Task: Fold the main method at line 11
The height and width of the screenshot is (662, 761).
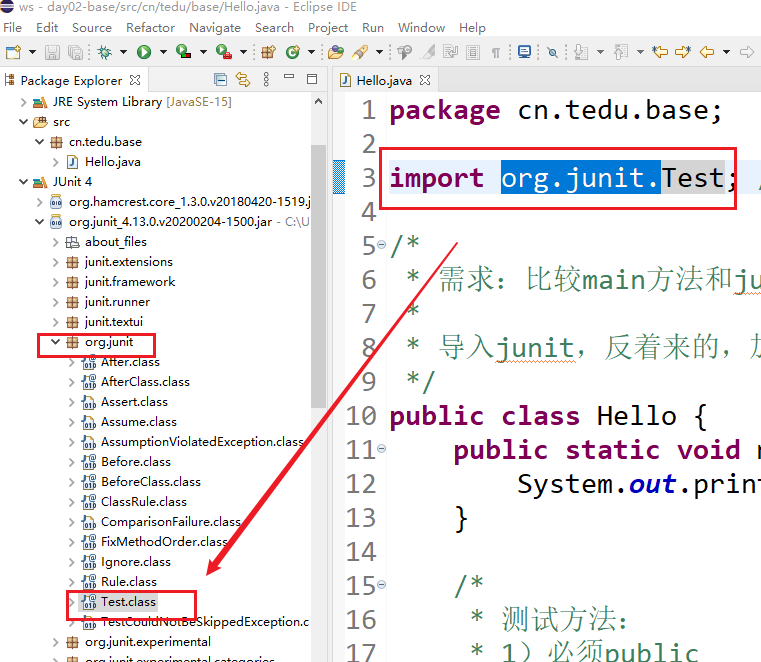Action: point(381,448)
